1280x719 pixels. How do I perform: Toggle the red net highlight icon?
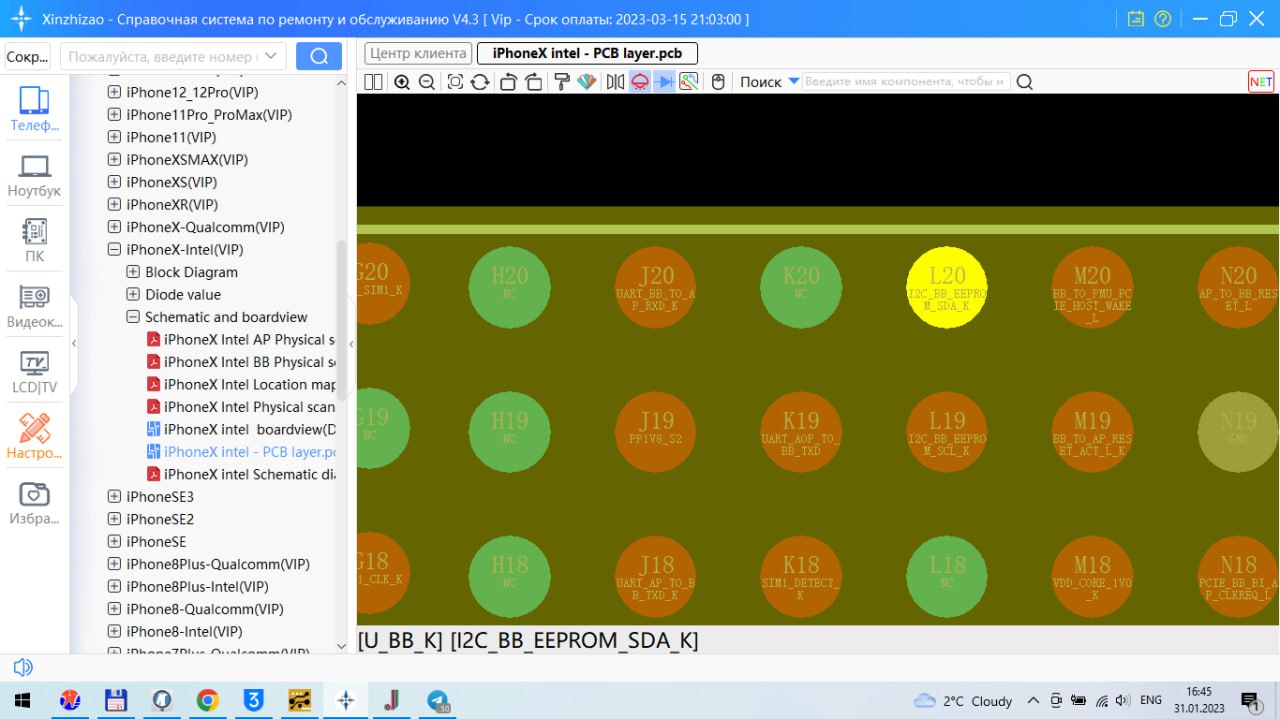coord(640,82)
